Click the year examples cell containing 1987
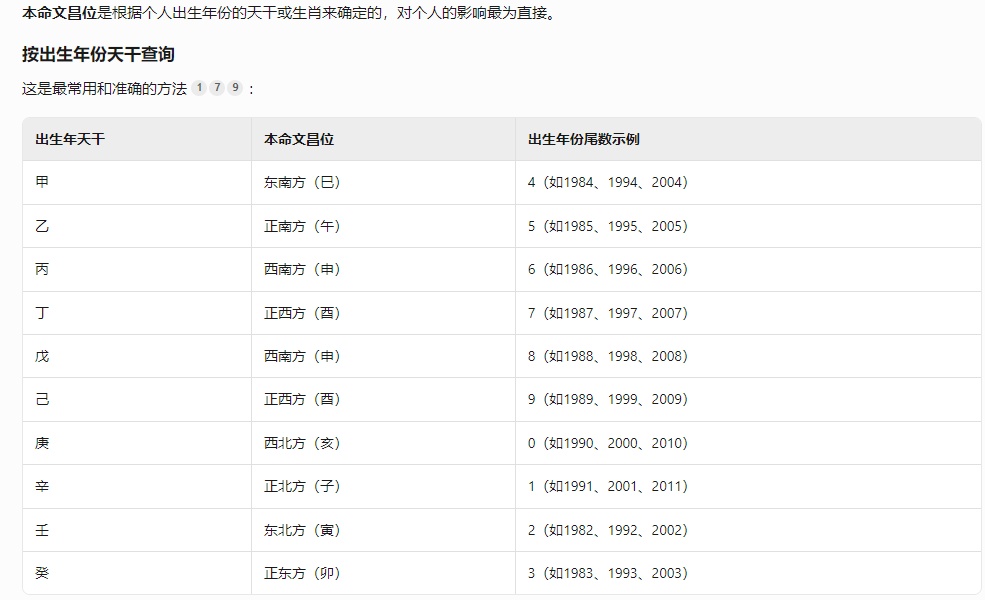This screenshot has width=985, height=600. coord(608,313)
